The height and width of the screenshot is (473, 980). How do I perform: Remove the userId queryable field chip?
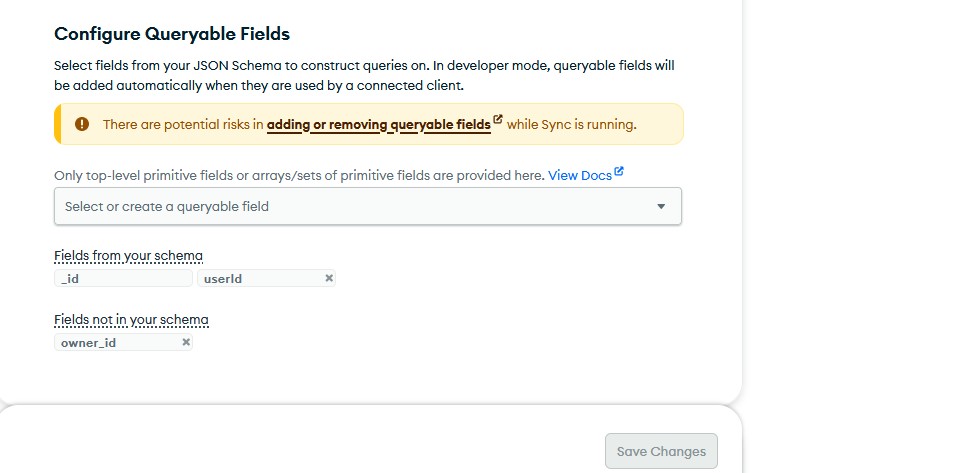click(x=329, y=278)
